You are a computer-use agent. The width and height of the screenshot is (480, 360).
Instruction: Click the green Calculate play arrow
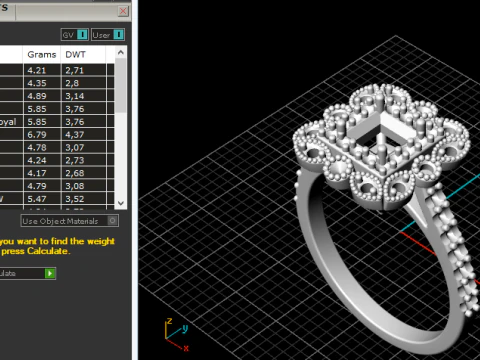[50, 273]
